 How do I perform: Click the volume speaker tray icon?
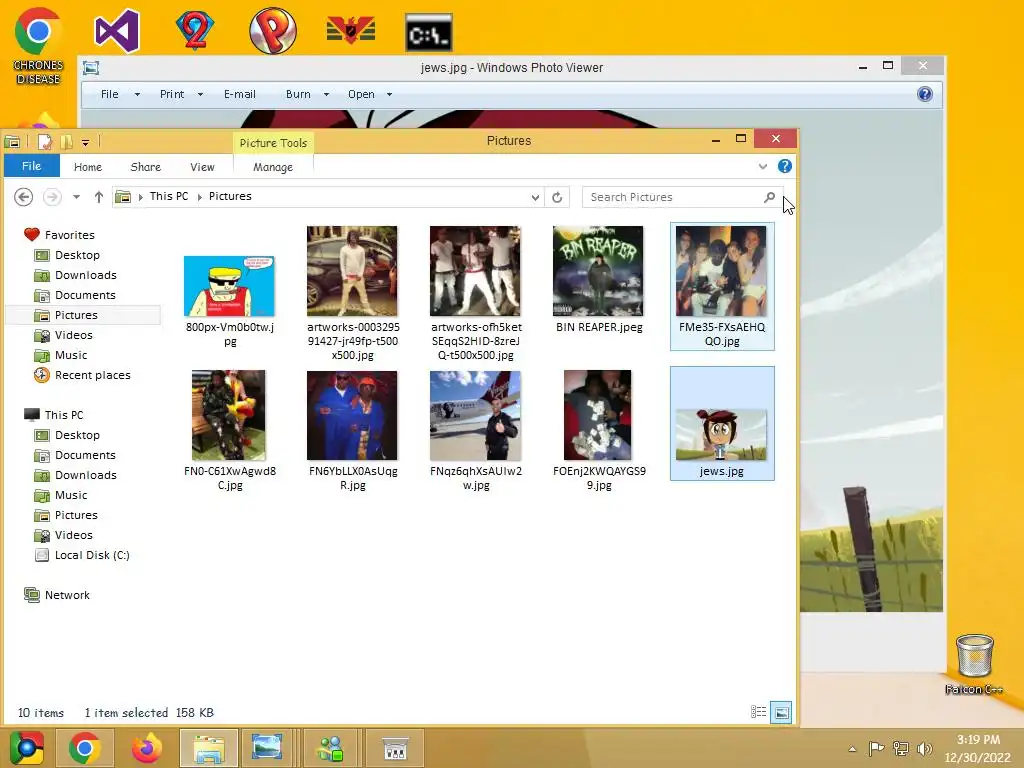[925, 749]
